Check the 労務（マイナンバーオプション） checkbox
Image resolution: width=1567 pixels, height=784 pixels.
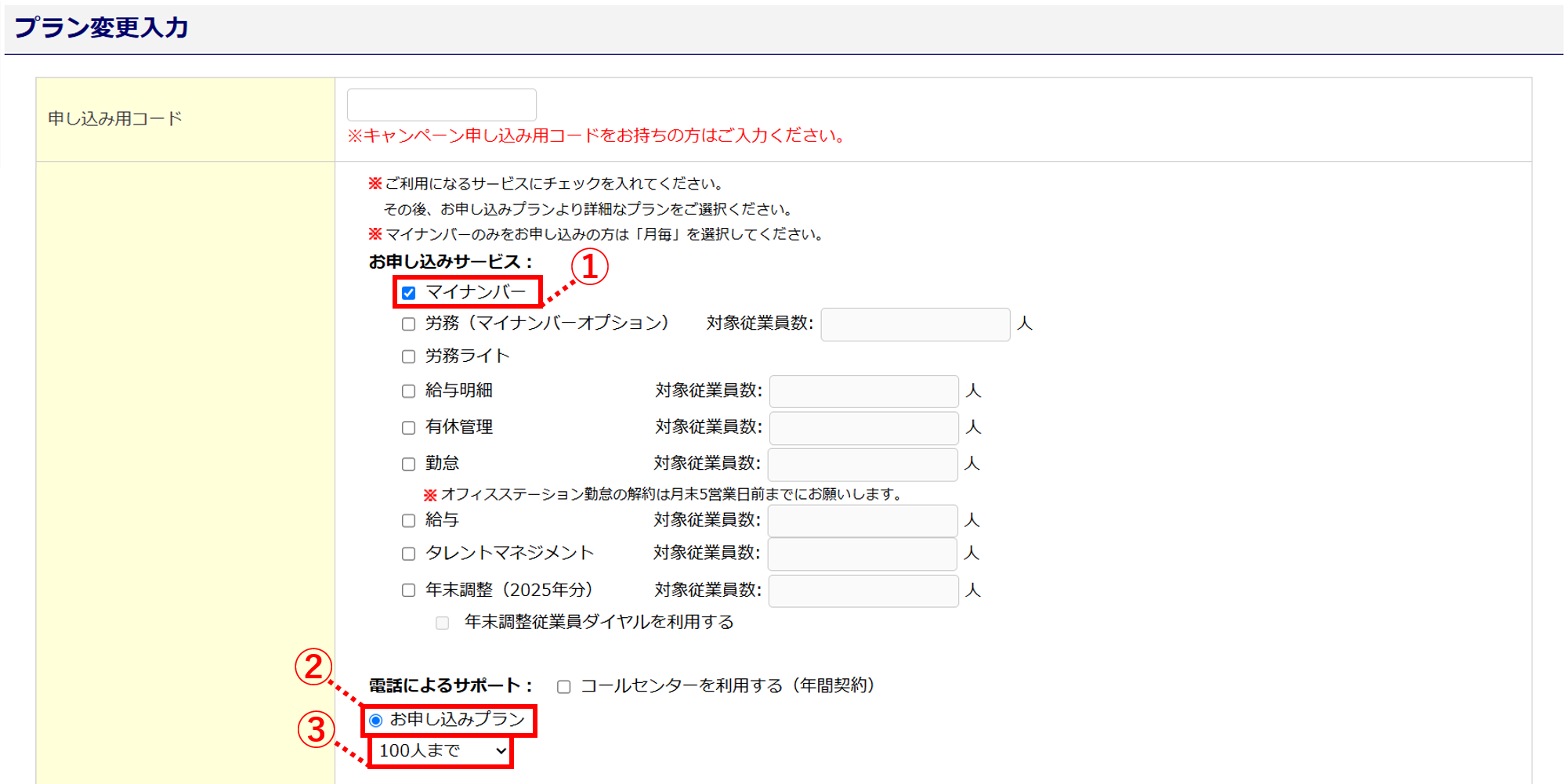[408, 324]
